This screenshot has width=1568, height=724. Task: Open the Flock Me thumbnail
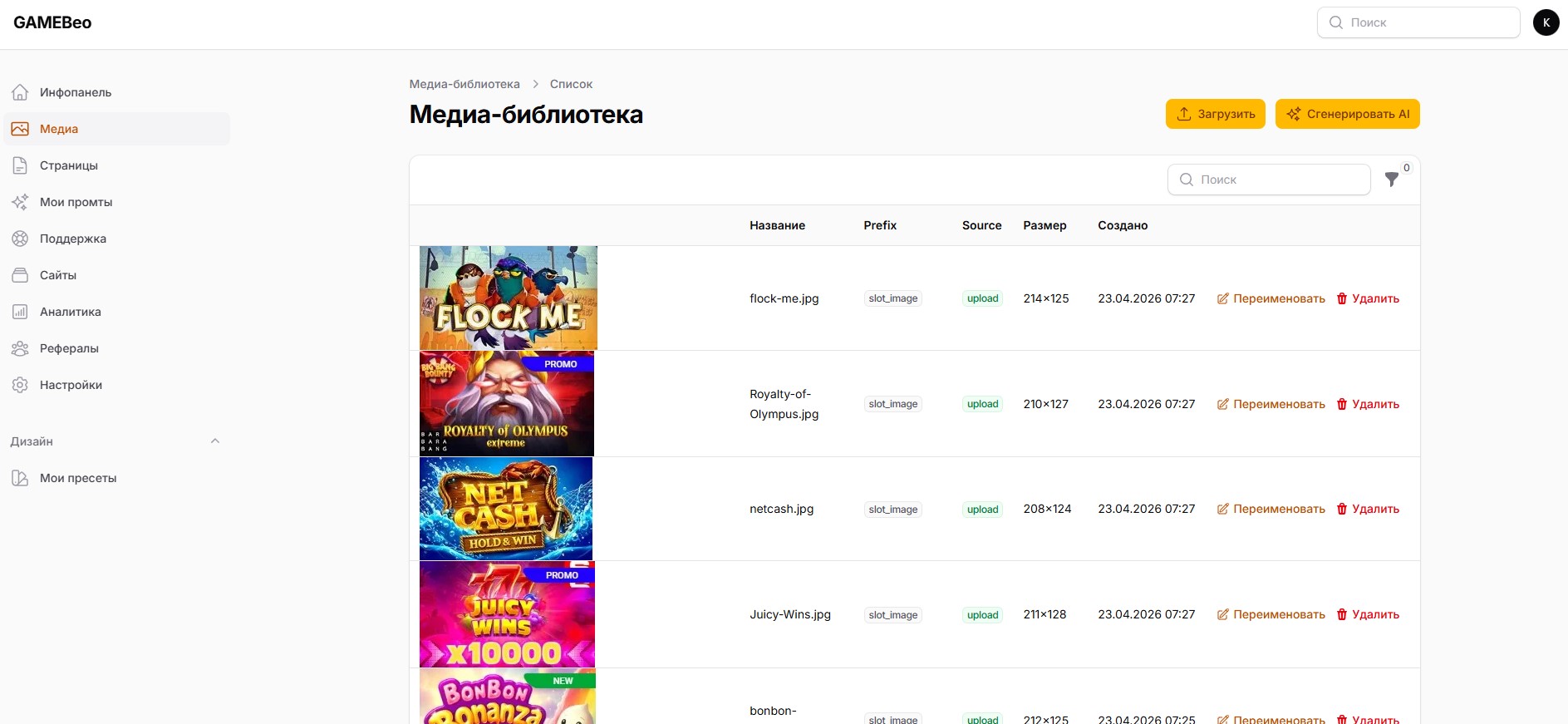coord(509,298)
